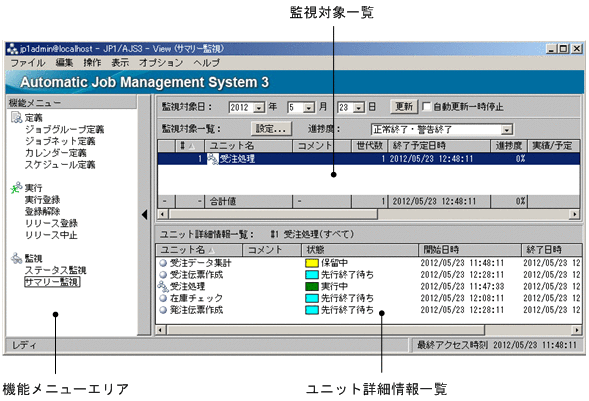The height and width of the screenshot is (401, 589).
Task: Open the 進捗度 dropdown showing 正常終了・警告終了
Action: pos(507,130)
